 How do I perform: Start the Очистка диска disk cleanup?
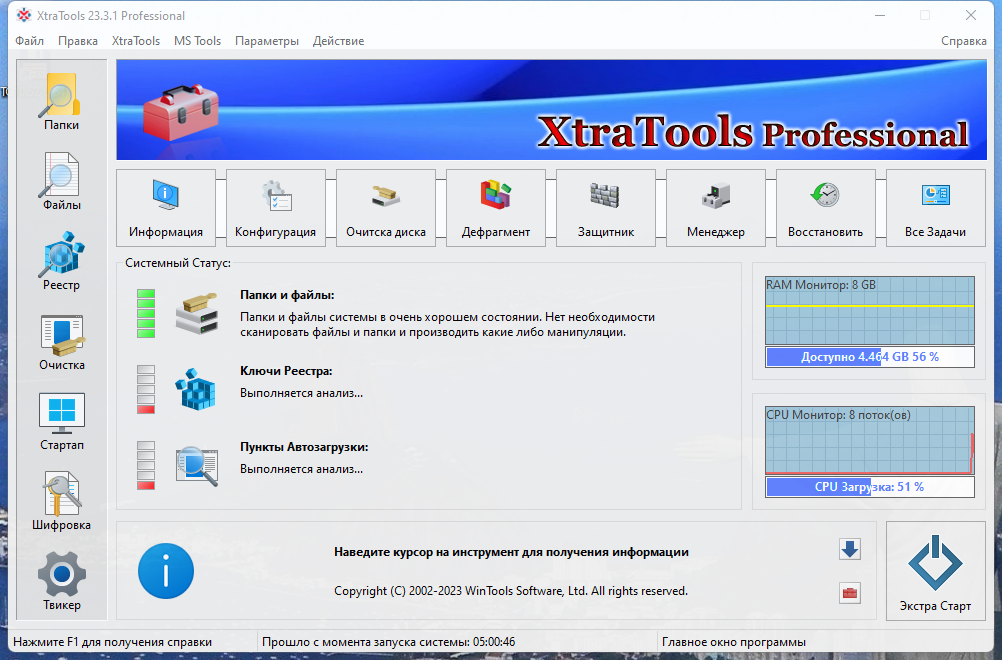(x=385, y=207)
